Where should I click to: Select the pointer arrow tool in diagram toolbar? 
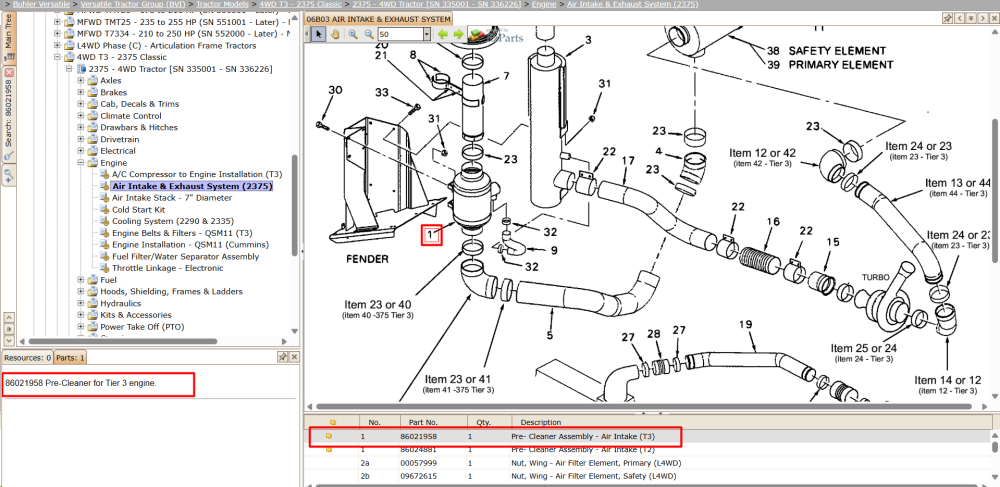click(x=319, y=34)
